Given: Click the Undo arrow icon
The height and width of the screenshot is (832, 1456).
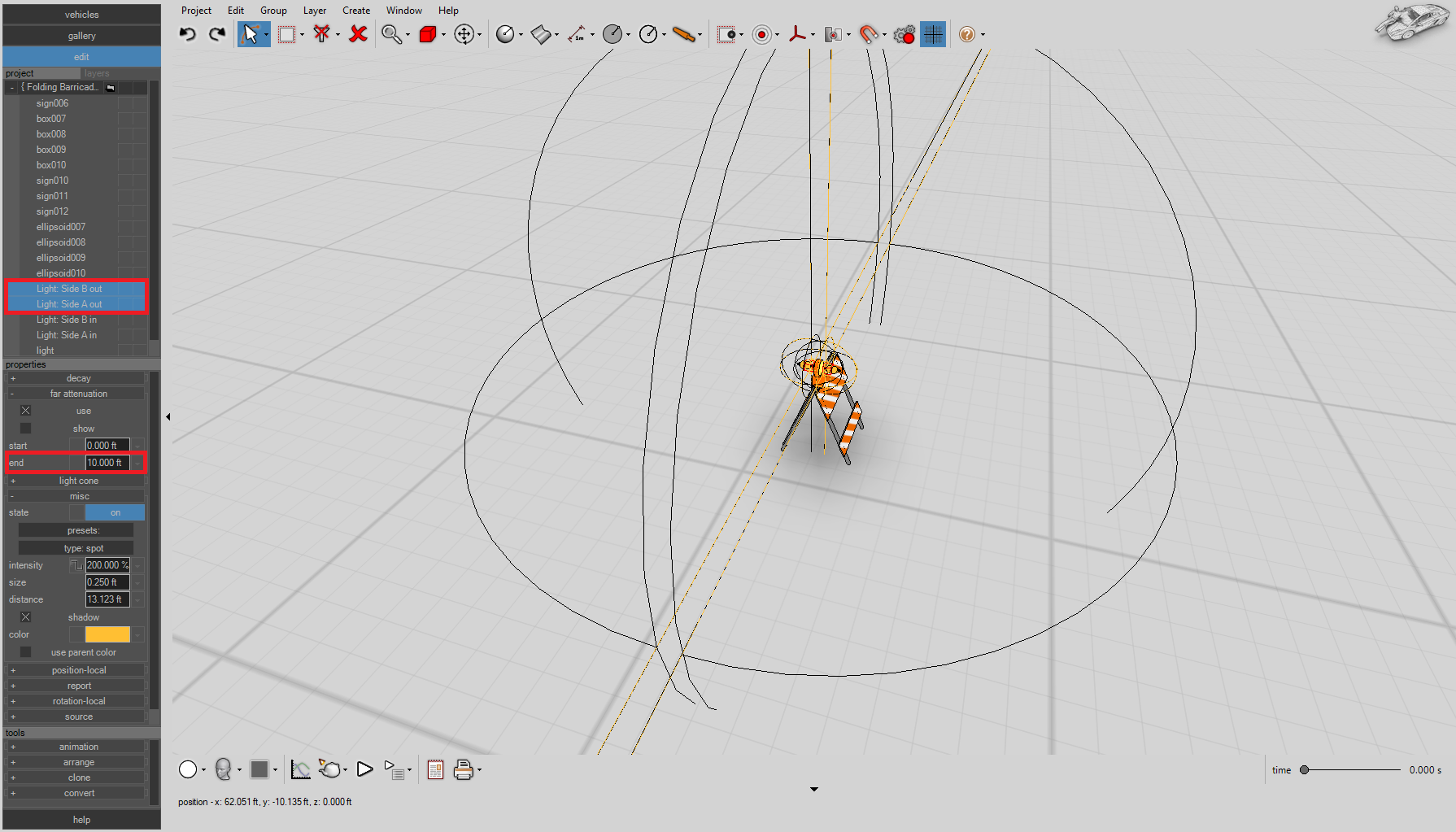Looking at the screenshot, I should [x=188, y=34].
